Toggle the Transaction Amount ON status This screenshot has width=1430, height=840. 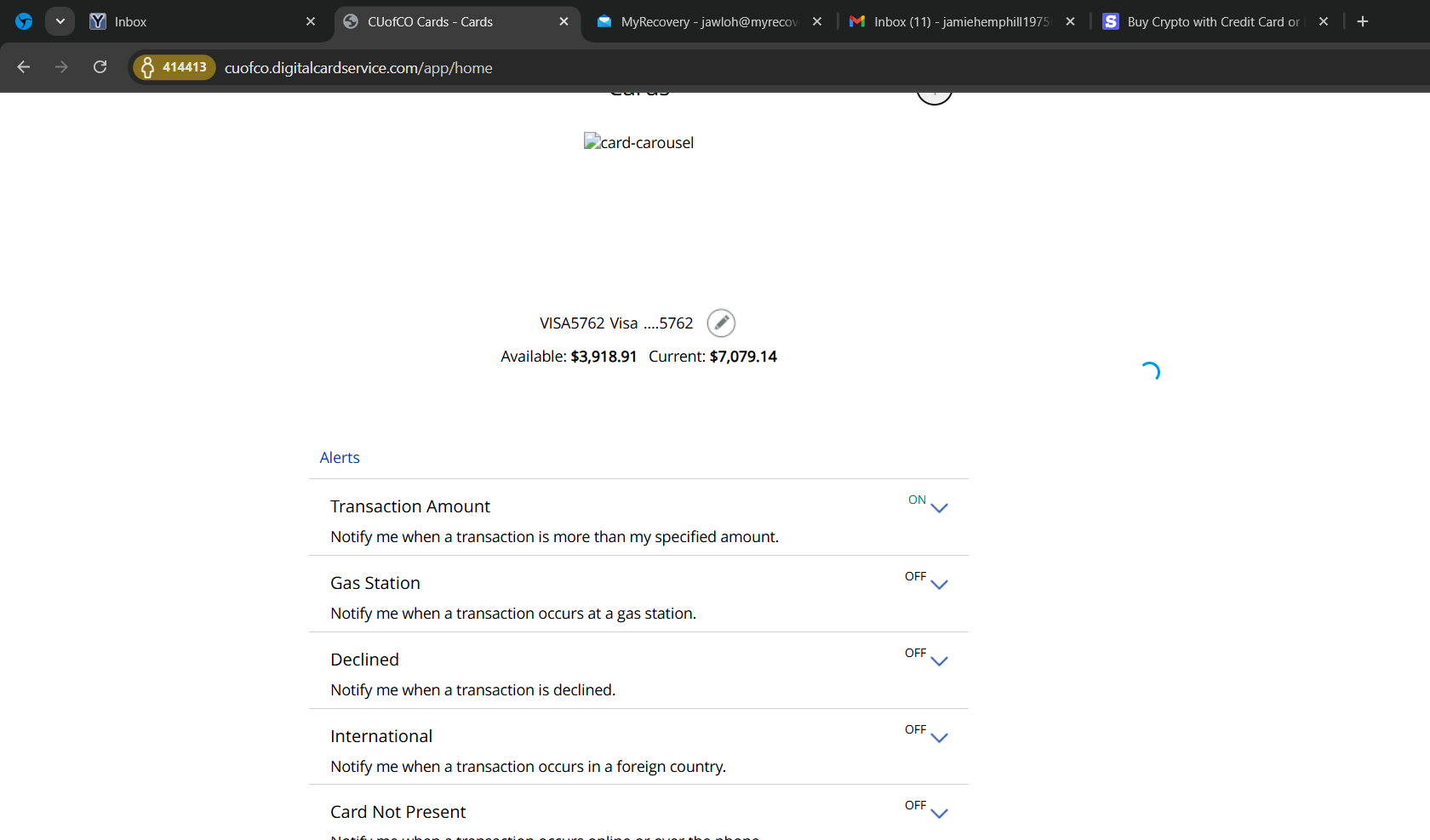click(x=917, y=500)
